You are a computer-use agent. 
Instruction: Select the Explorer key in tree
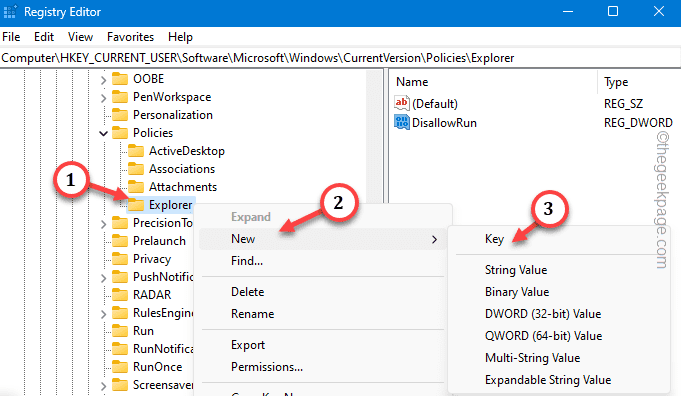[x=170, y=205]
